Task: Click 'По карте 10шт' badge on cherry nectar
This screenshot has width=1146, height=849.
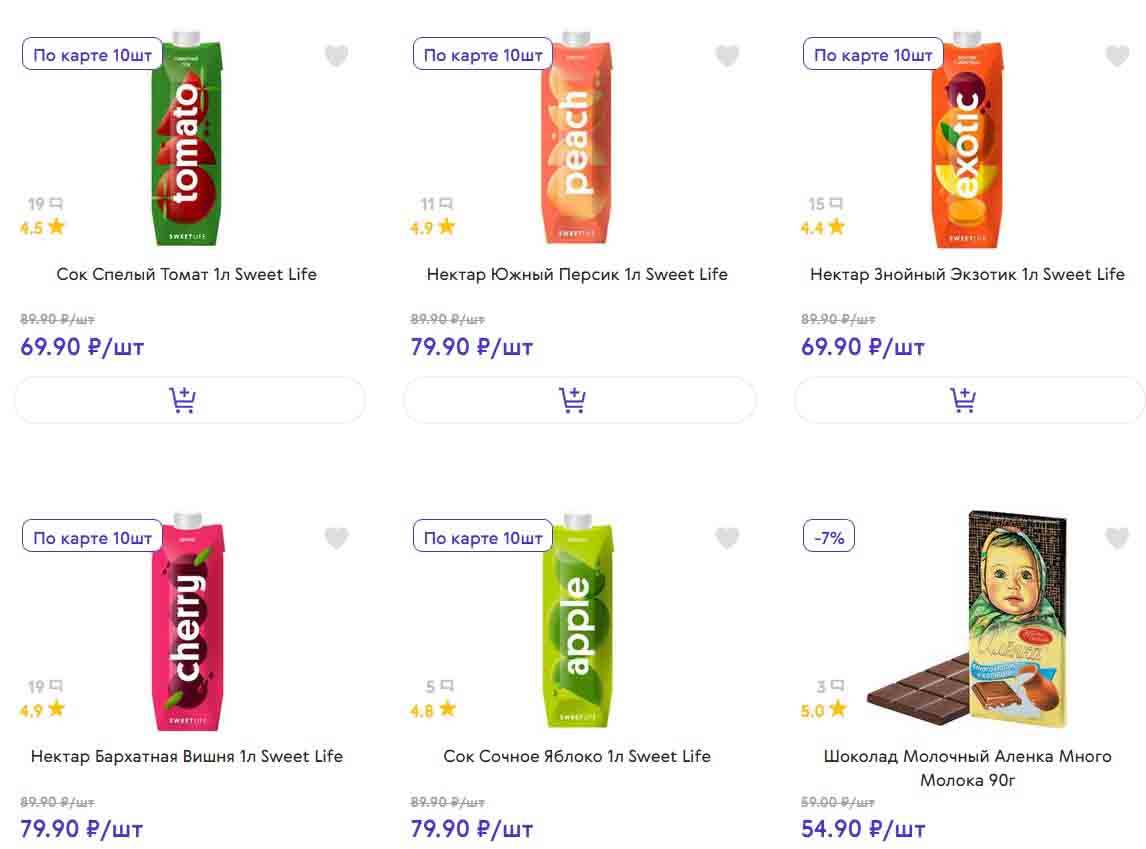Action: coord(92,538)
